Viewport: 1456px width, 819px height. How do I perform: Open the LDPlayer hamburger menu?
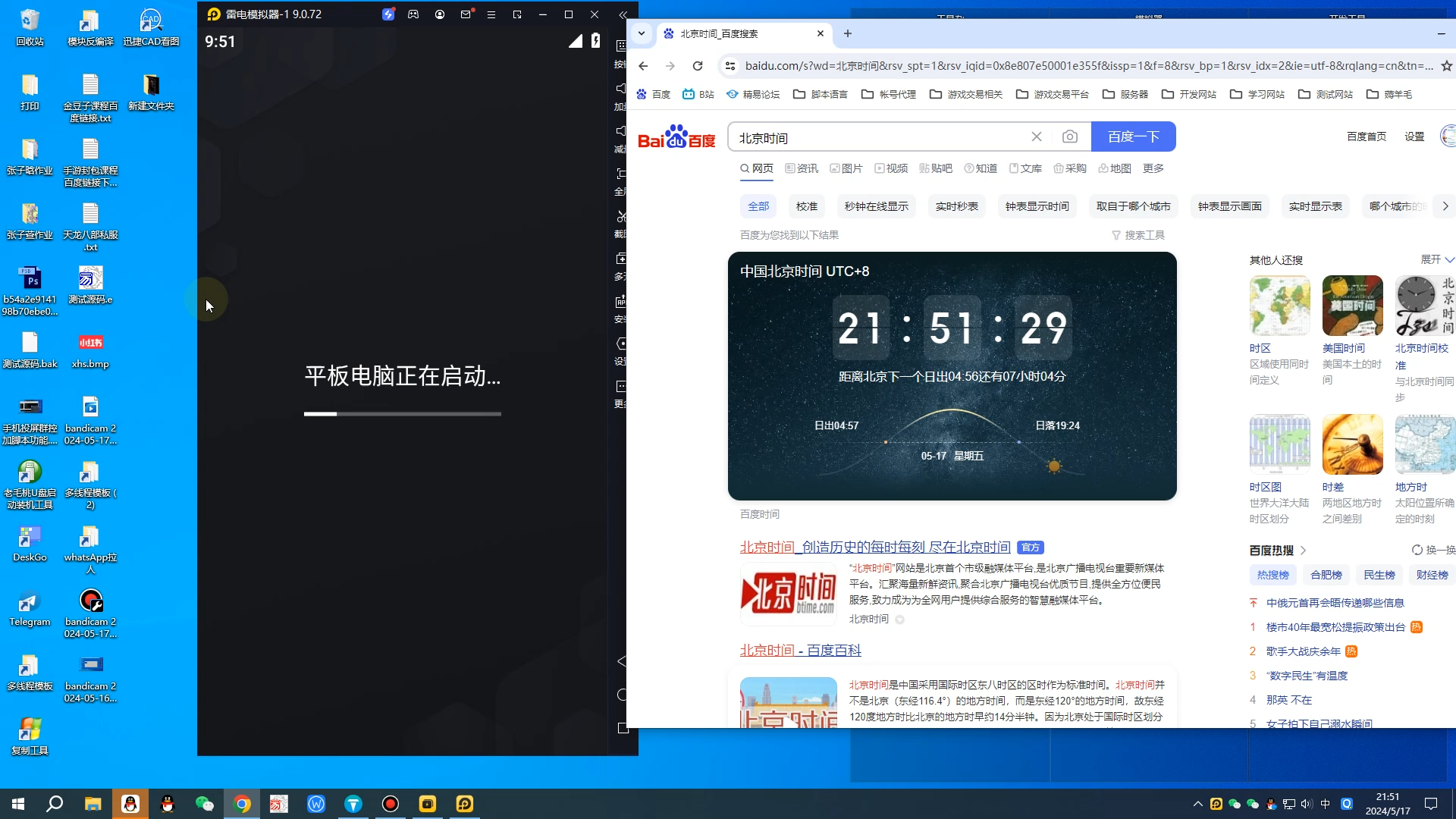(x=491, y=14)
